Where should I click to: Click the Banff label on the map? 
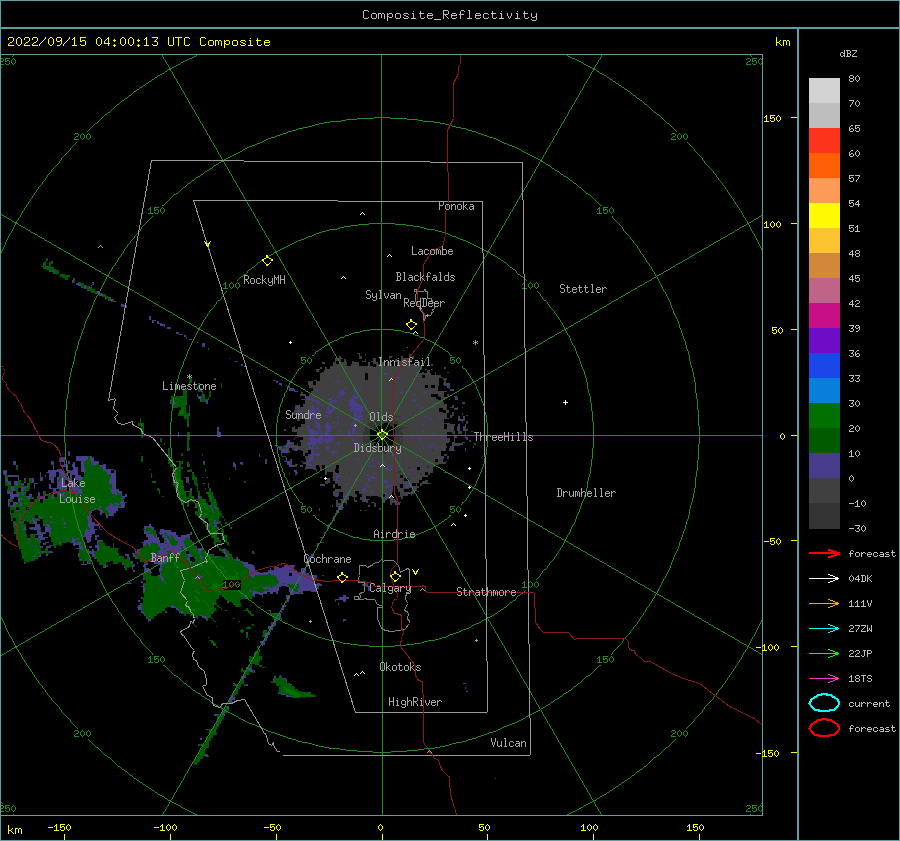pos(165,558)
